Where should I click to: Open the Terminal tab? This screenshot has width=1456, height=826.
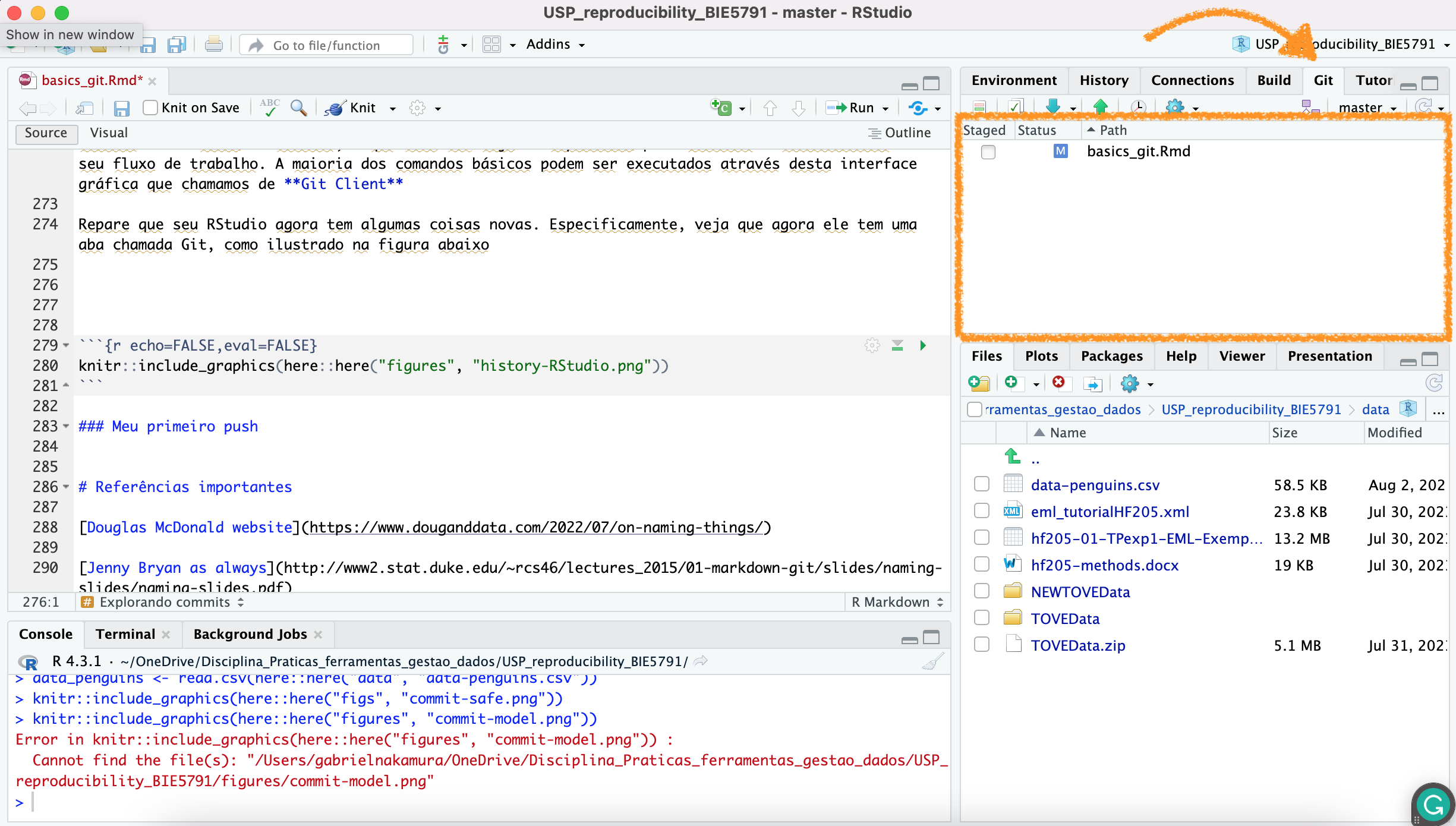coord(125,634)
